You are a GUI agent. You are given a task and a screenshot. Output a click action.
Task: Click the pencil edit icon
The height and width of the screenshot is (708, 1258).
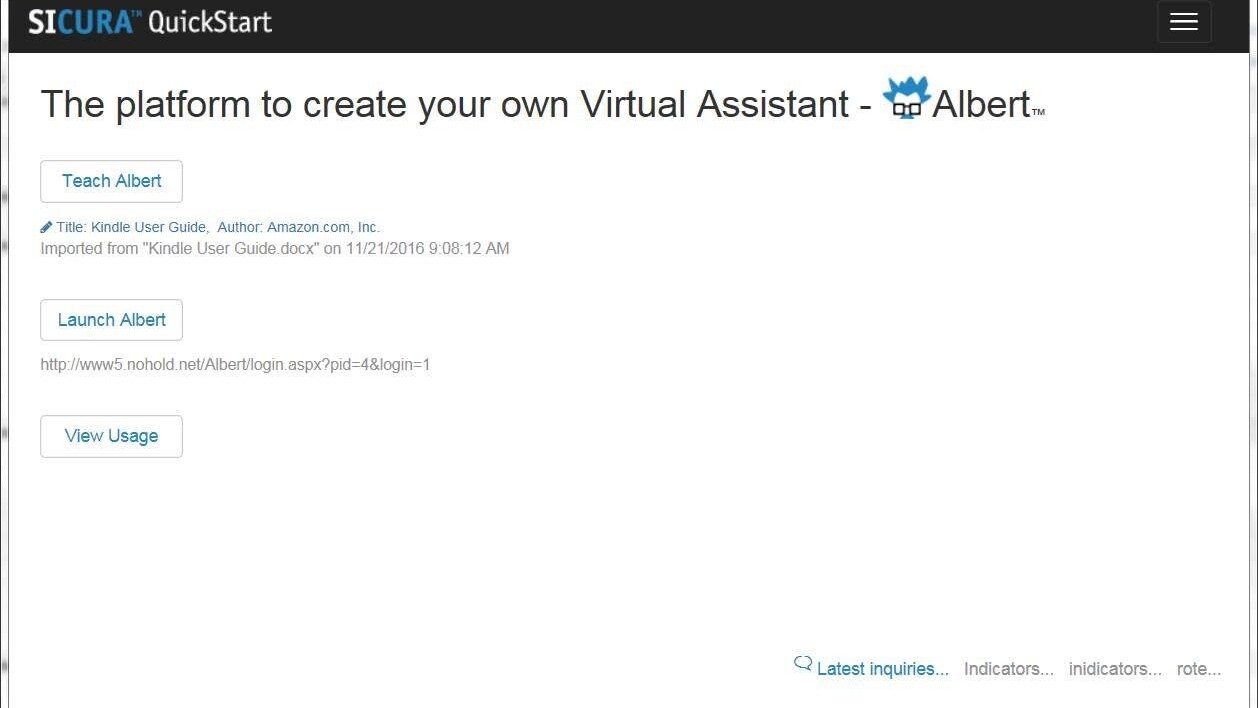46,227
